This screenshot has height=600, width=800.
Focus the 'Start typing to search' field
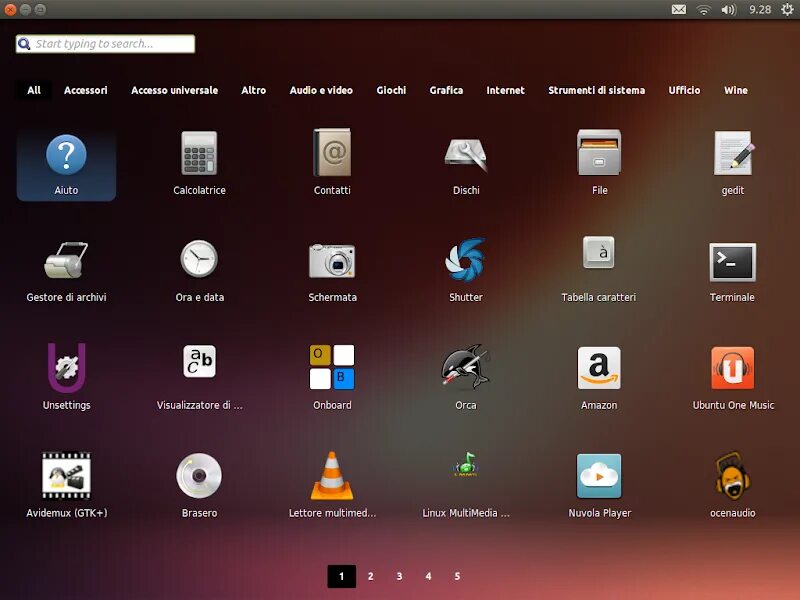click(105, 44)
